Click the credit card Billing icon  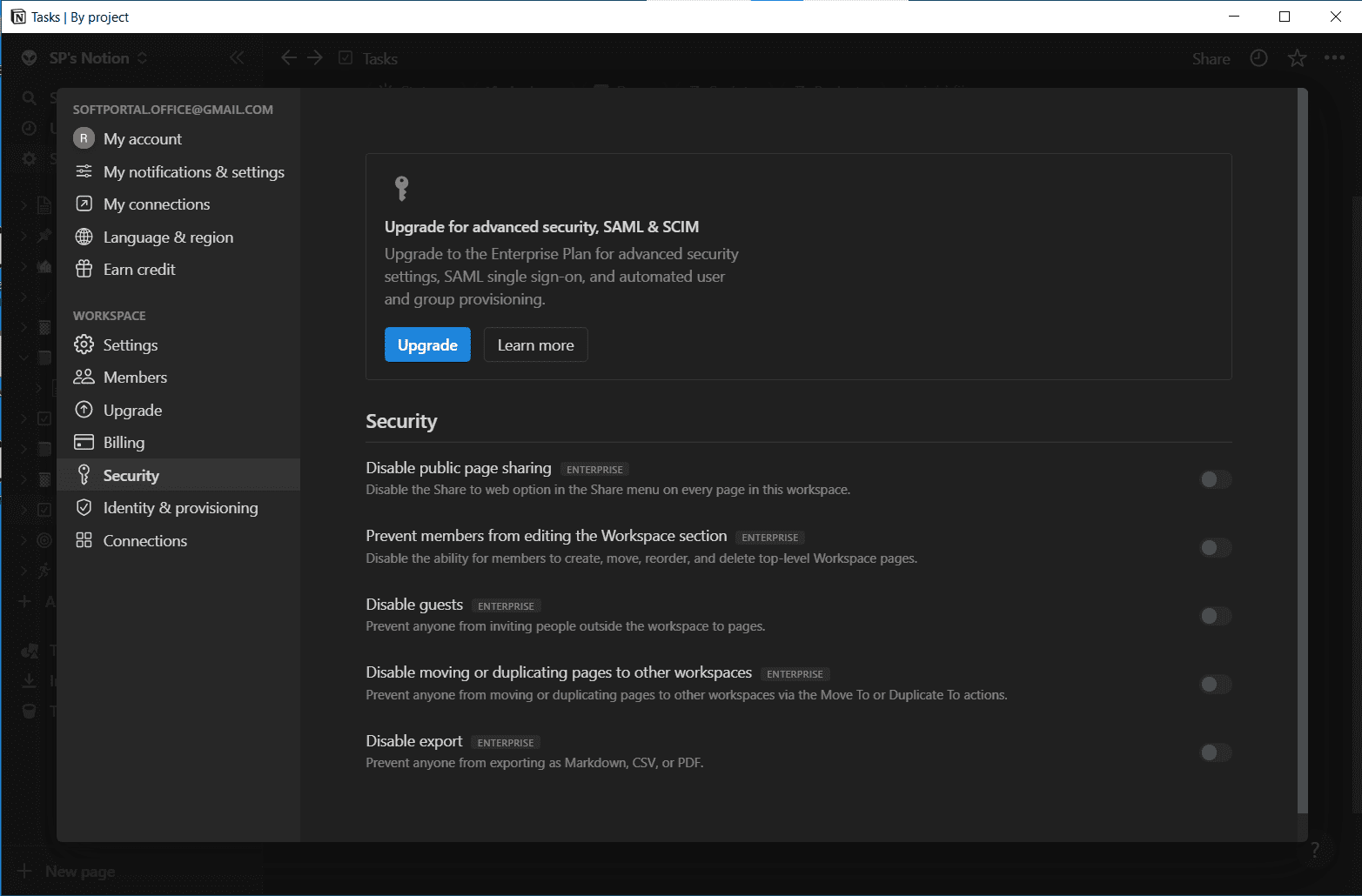coord(84,442)
